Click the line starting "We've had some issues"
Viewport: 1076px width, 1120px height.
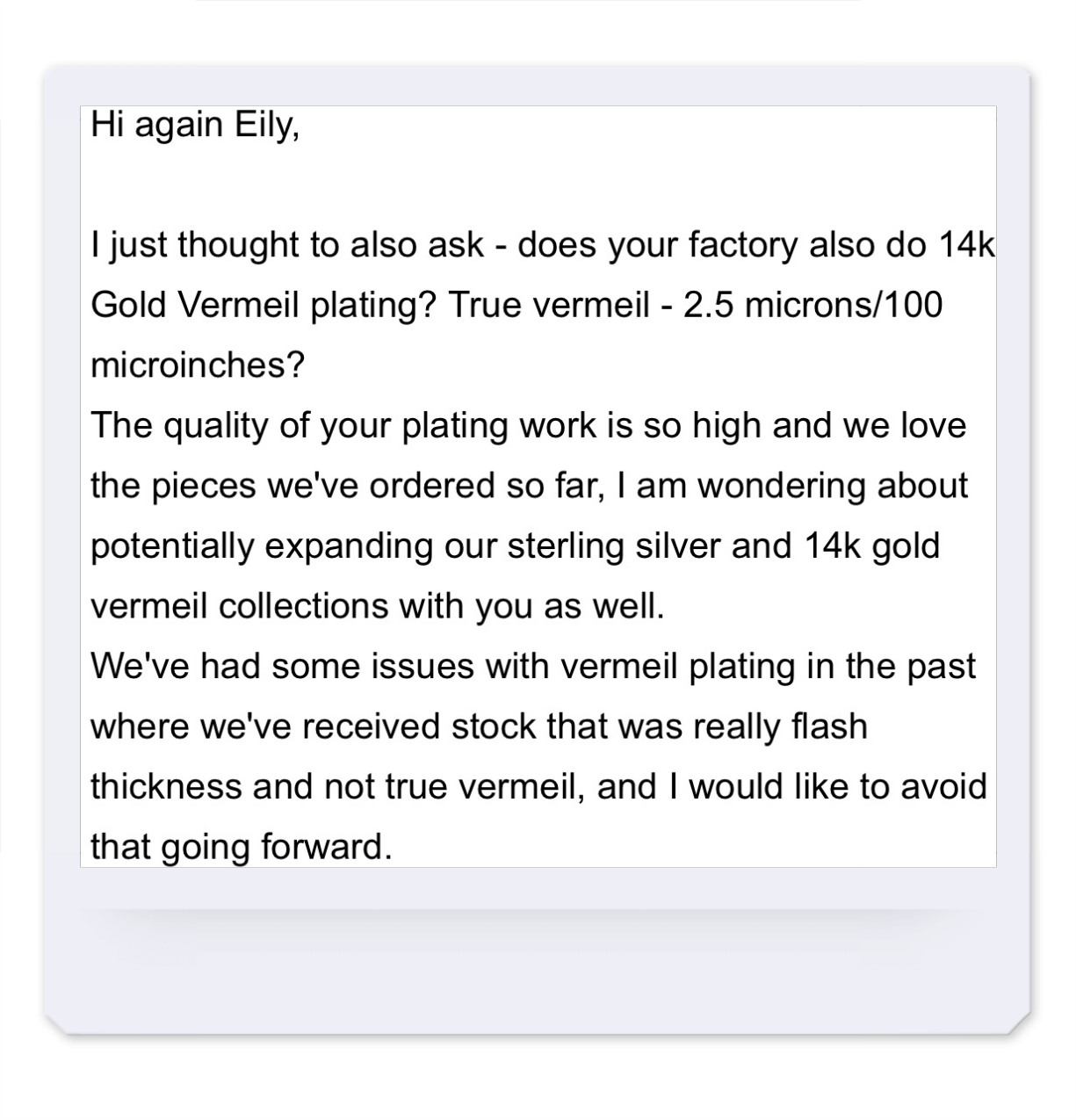click(533, 667)
